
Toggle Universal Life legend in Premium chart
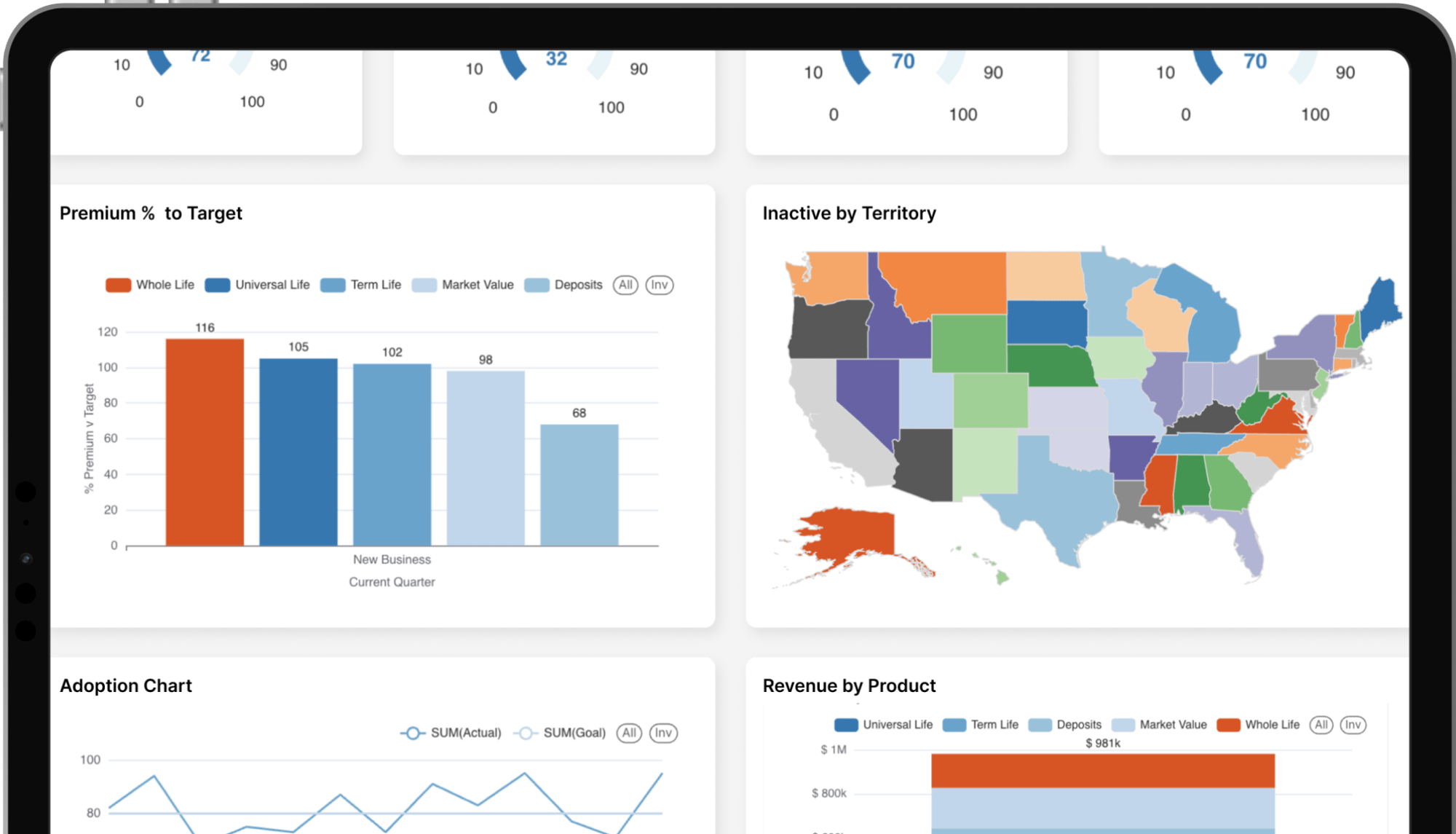(257, 285)
